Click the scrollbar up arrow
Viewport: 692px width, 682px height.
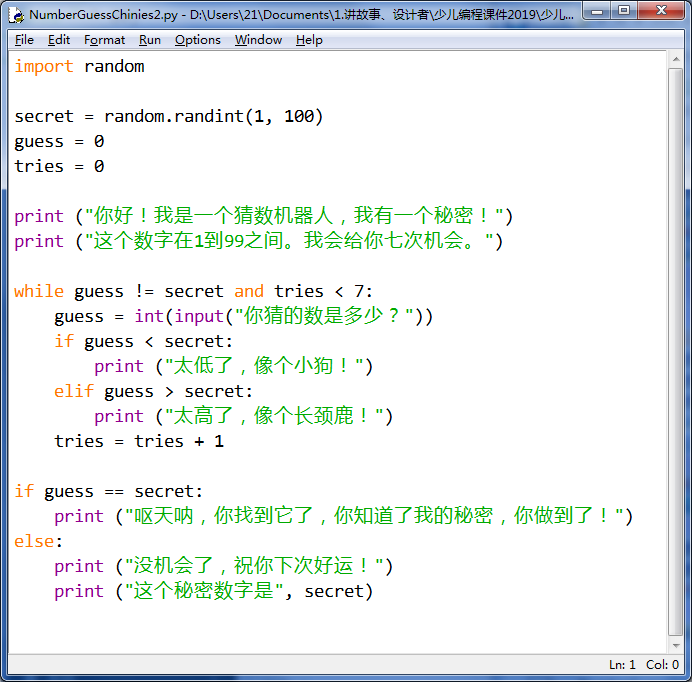pyautogui.click(x=675, y=59)
